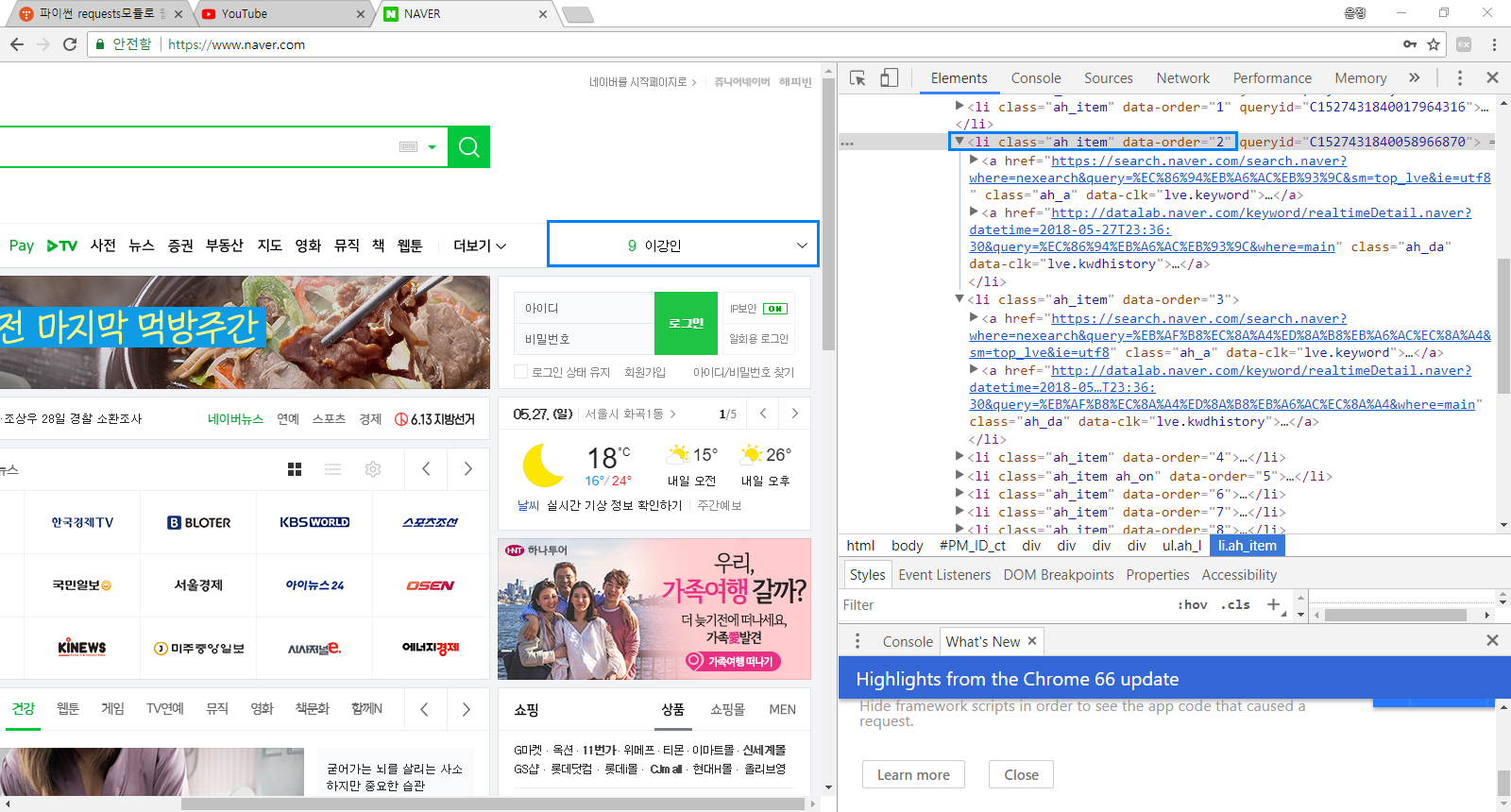Expand the data-order 4 li node

959,457
